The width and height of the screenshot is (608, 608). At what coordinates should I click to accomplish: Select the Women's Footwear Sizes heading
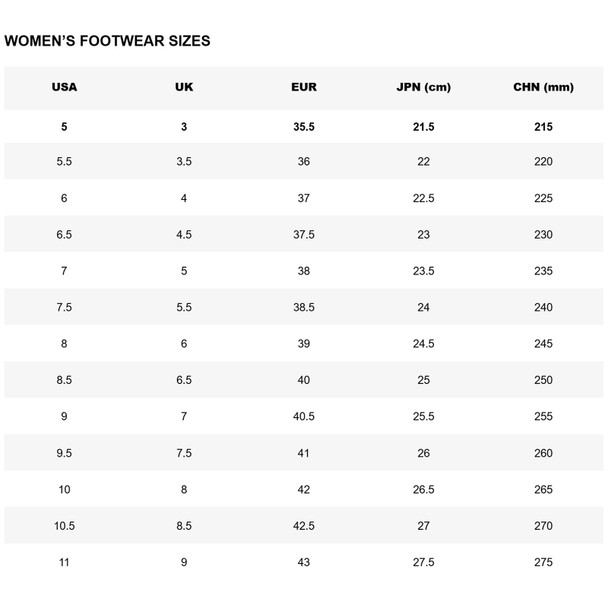point(107,41)
